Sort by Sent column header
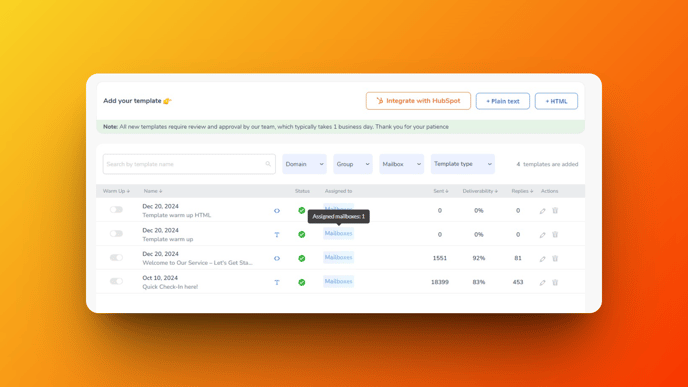The height and width of the screenshot is (387, 688). (x=441, y=191)
